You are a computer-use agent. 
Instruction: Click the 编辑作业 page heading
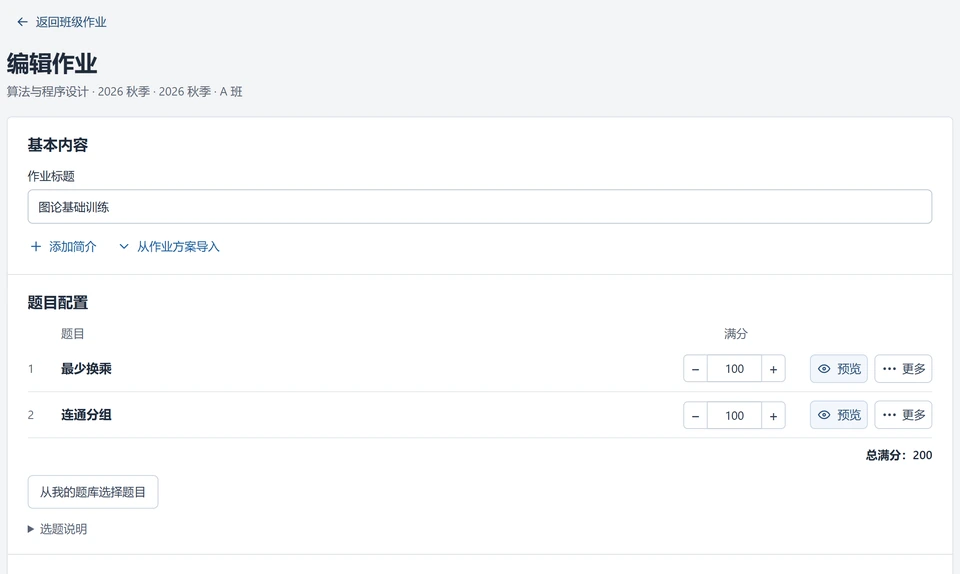[x=52, y=64]
